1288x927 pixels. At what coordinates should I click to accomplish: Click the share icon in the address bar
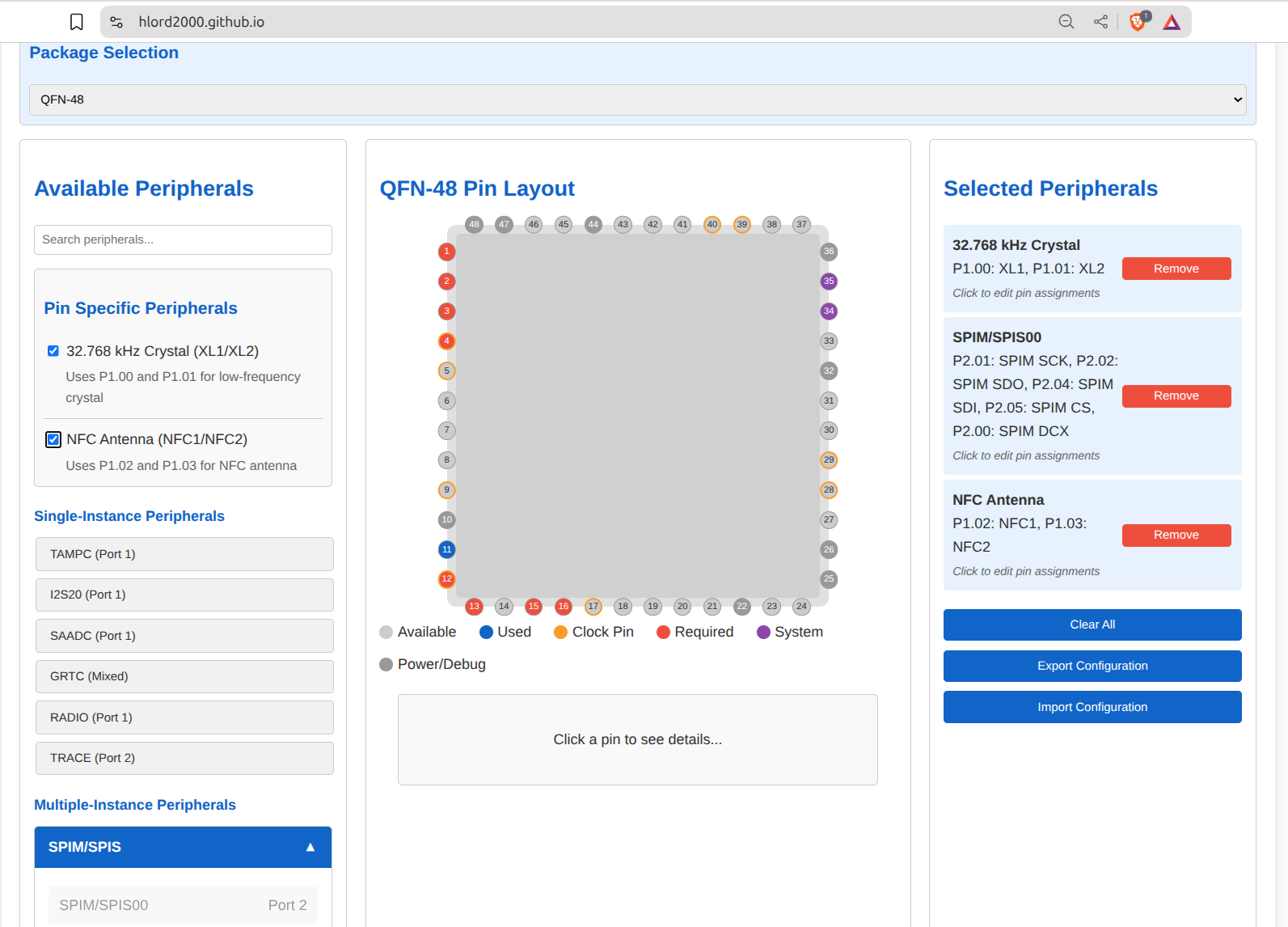click(1100, 22)
